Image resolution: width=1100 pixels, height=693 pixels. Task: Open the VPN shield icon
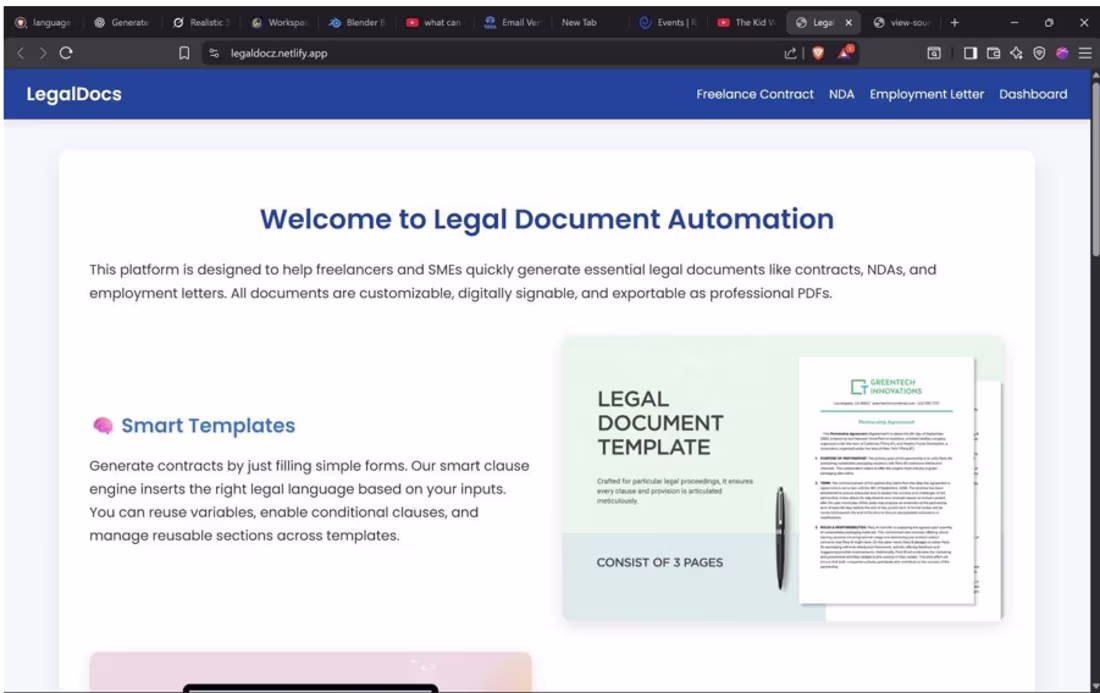pos(1040,53)
